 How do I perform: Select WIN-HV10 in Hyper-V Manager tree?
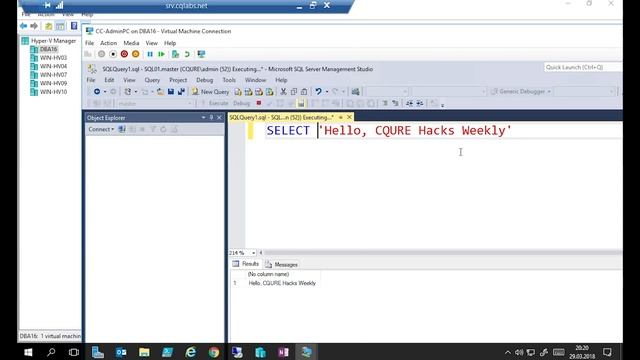point(53,92)
